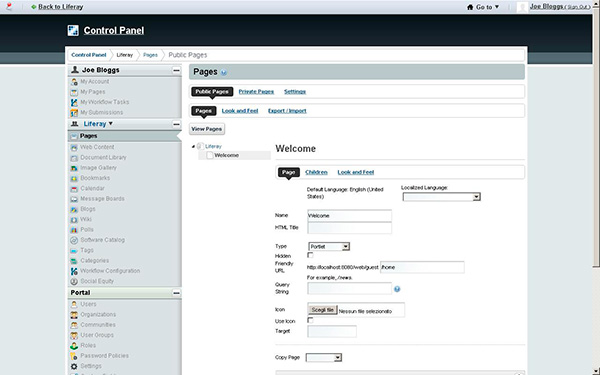Click the My Account icon in sidebar
Screen dimensions: 600x375
point(74,82)
